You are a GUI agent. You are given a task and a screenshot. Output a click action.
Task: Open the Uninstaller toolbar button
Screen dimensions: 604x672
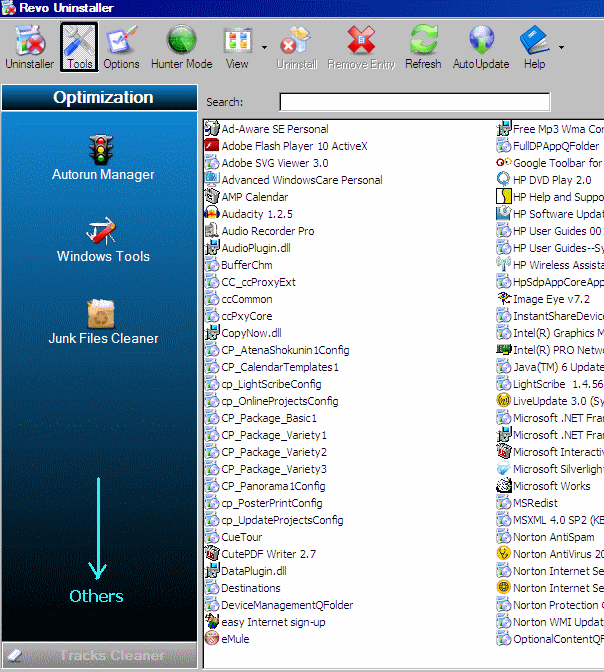(x=30, y=47)
